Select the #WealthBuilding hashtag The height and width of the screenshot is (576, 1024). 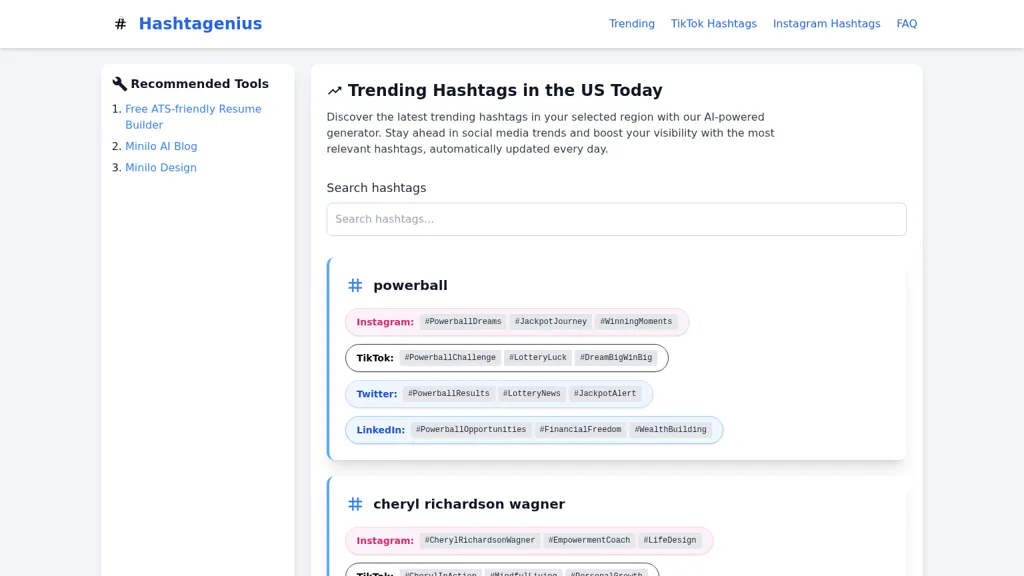tap(671, 430)
